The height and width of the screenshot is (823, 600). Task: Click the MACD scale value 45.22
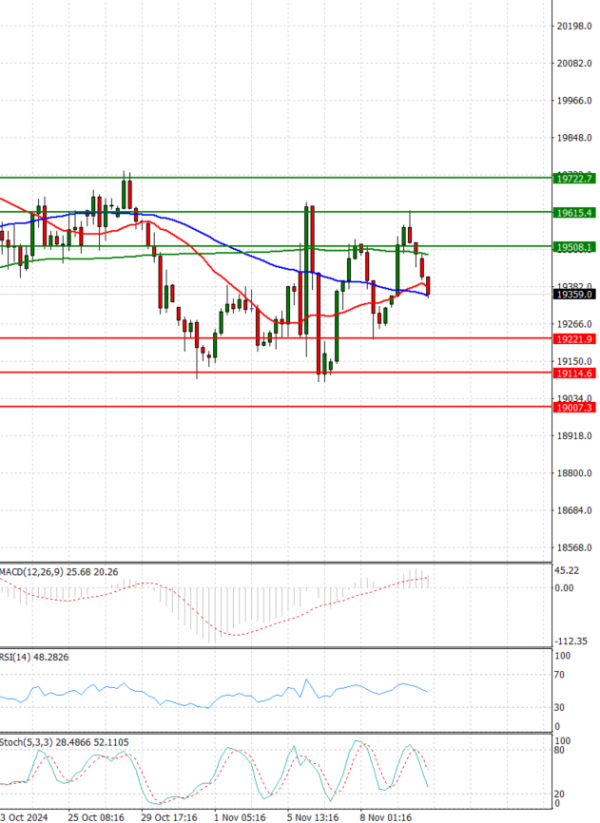pyautogui.click(x=566, y=571)
